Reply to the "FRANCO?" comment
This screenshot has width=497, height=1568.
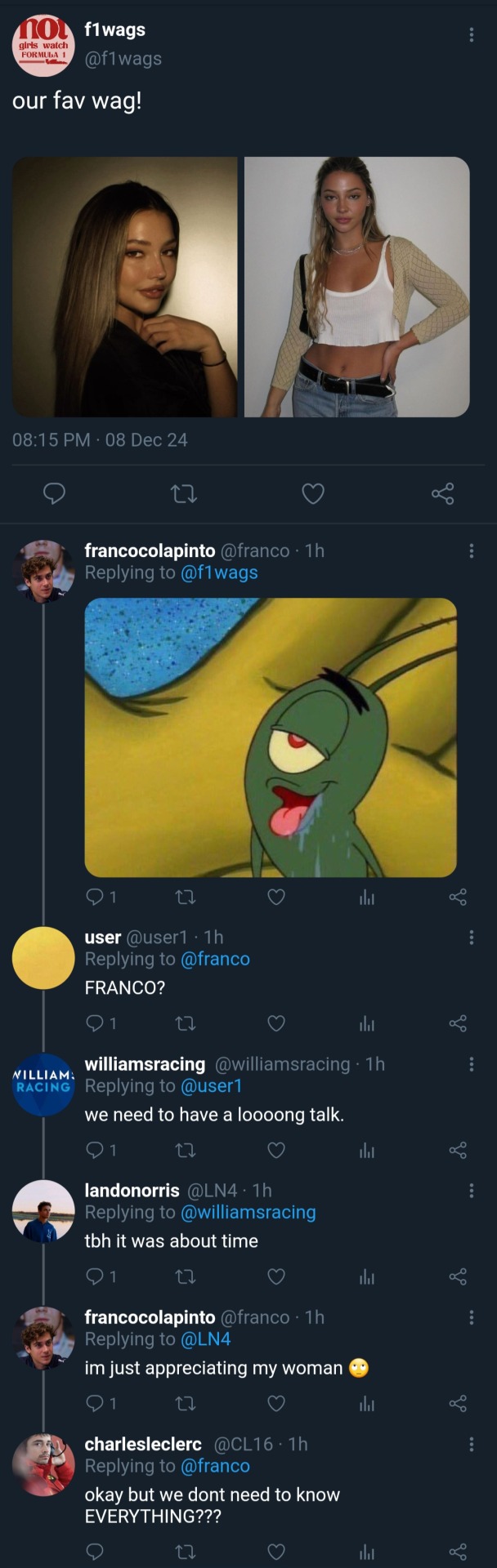pyautogui.click(x=95, y=1023)
